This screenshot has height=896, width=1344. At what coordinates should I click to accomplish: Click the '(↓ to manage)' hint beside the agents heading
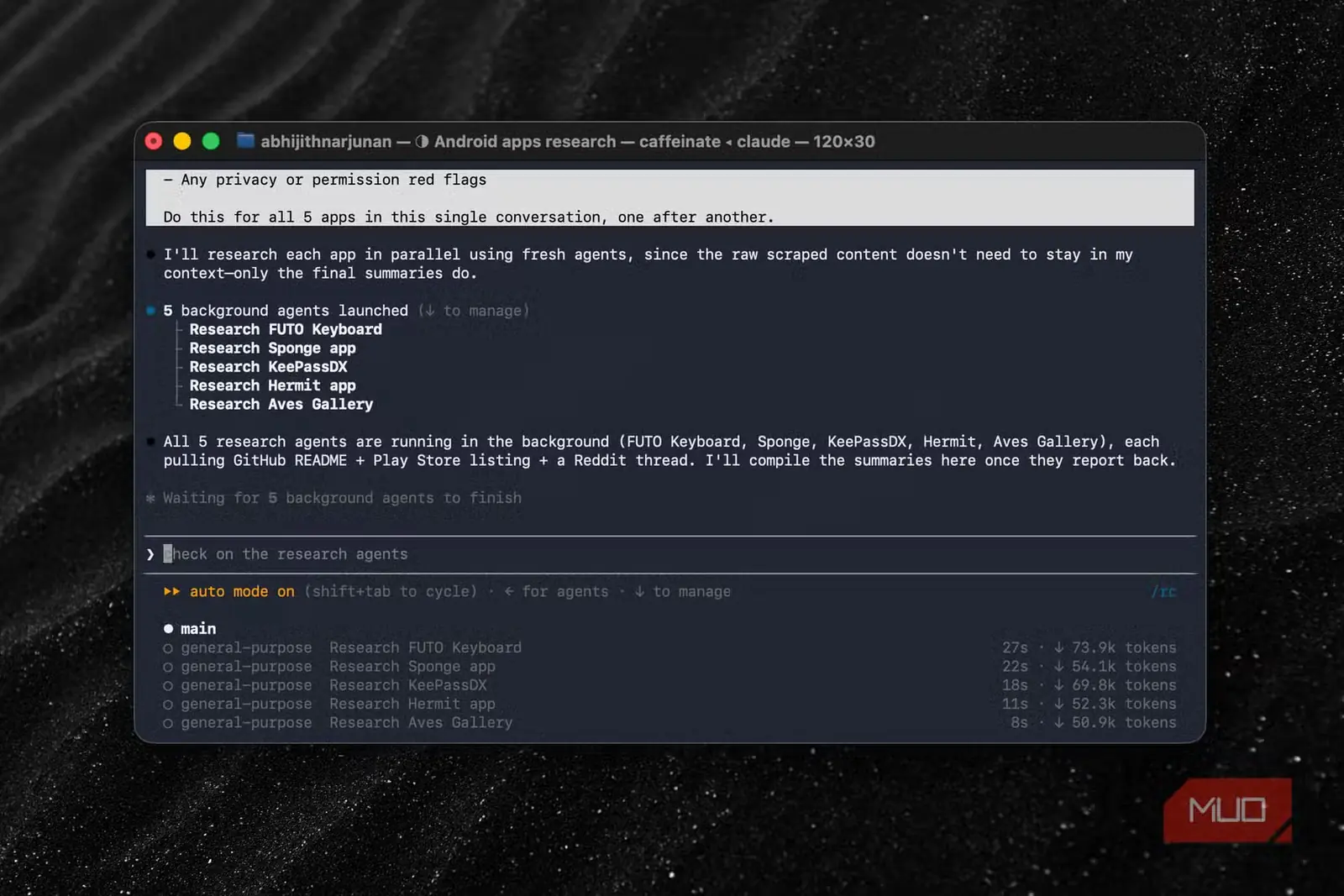[474, 311]
